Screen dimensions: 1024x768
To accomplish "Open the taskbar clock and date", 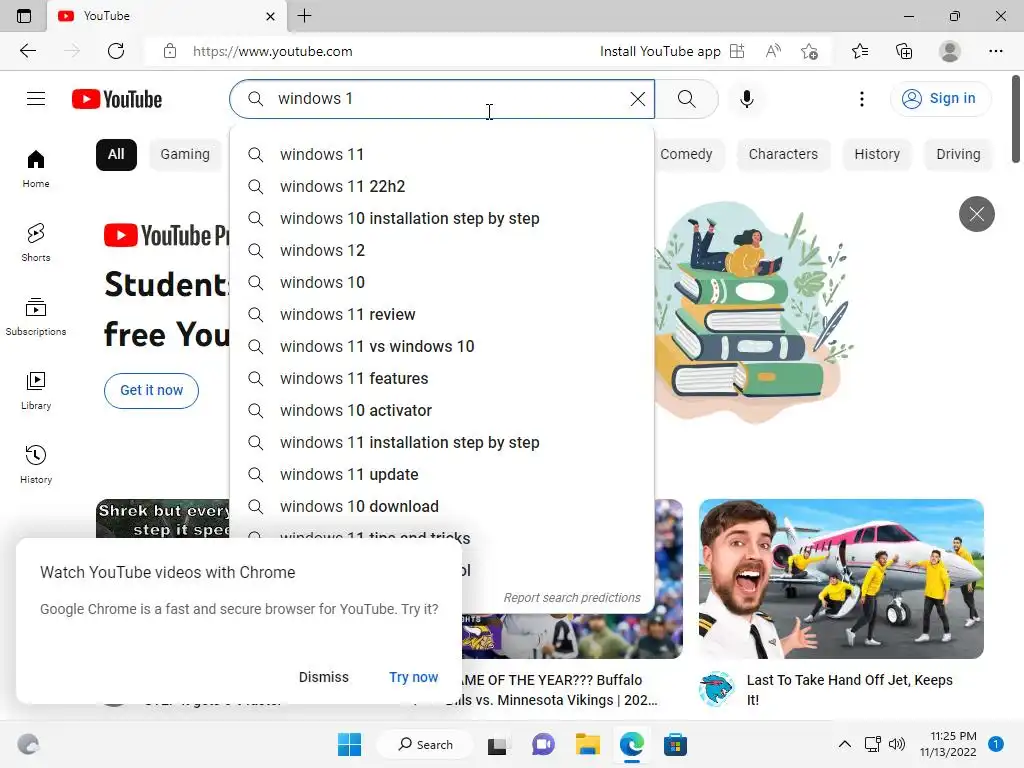I will pos(948,744).
